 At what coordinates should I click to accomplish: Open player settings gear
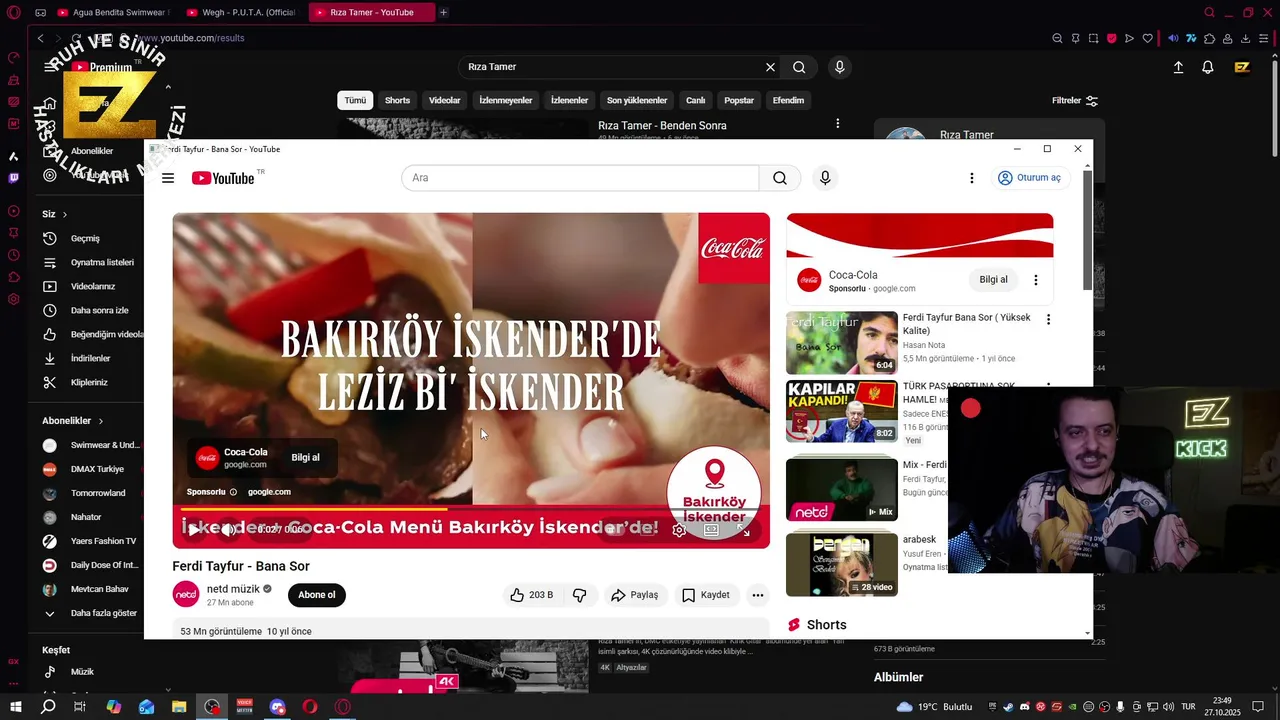(679, 531)
